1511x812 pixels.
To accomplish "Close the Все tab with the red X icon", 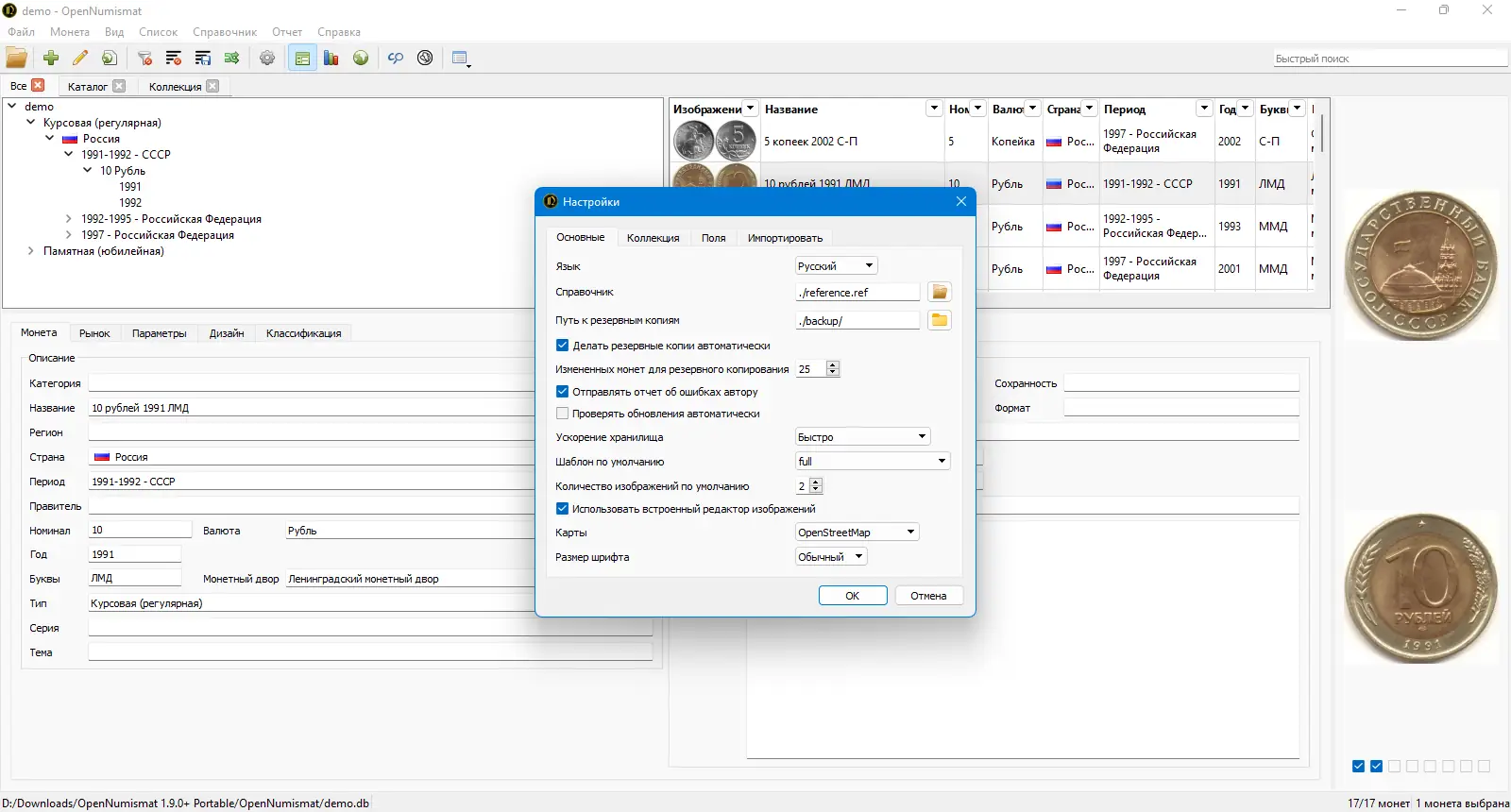I will tap(39, 85).
